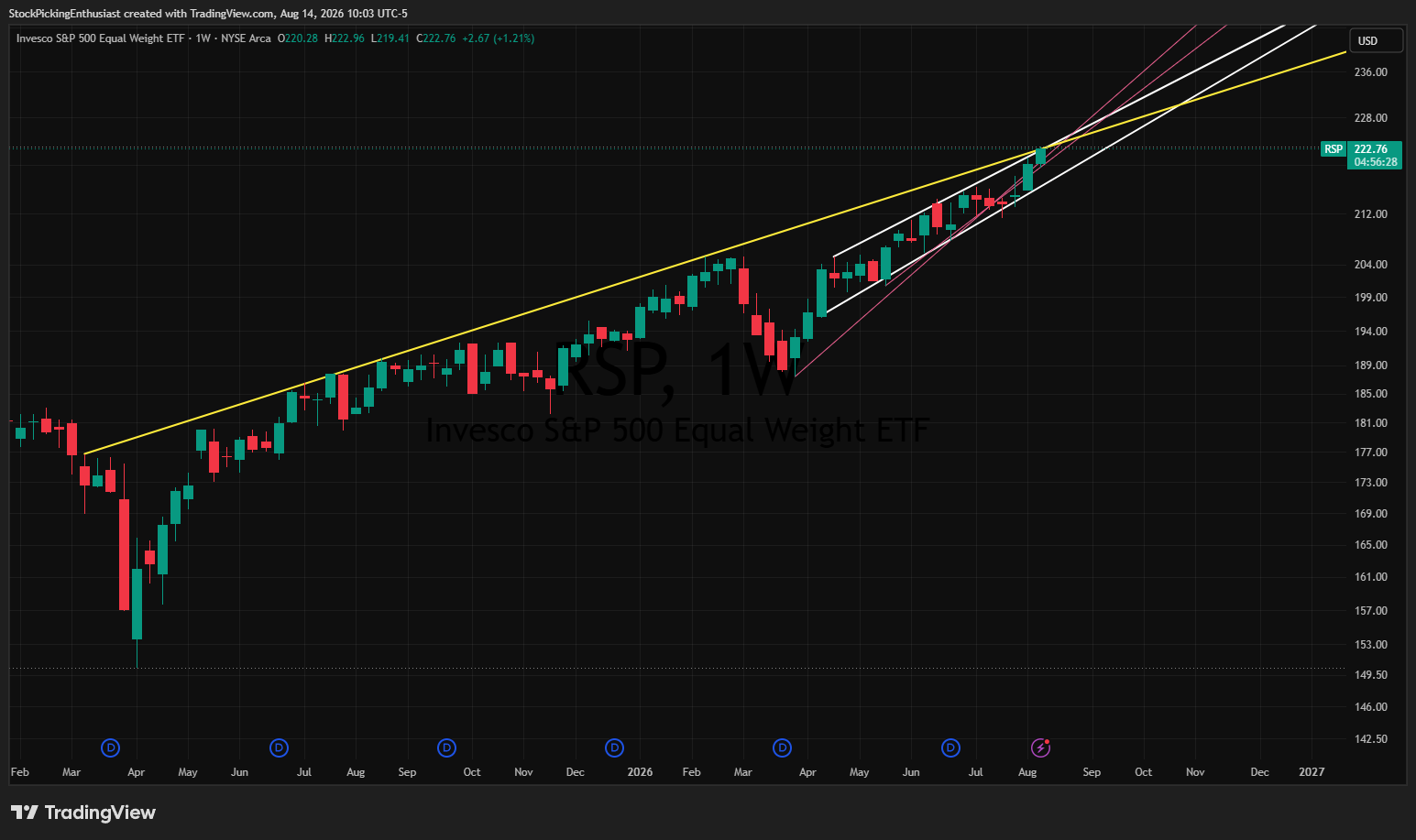Click the dividend marker before Jul 2025
The height and width of the screenshot is (840, 1416).
click(x=279, y=748)
